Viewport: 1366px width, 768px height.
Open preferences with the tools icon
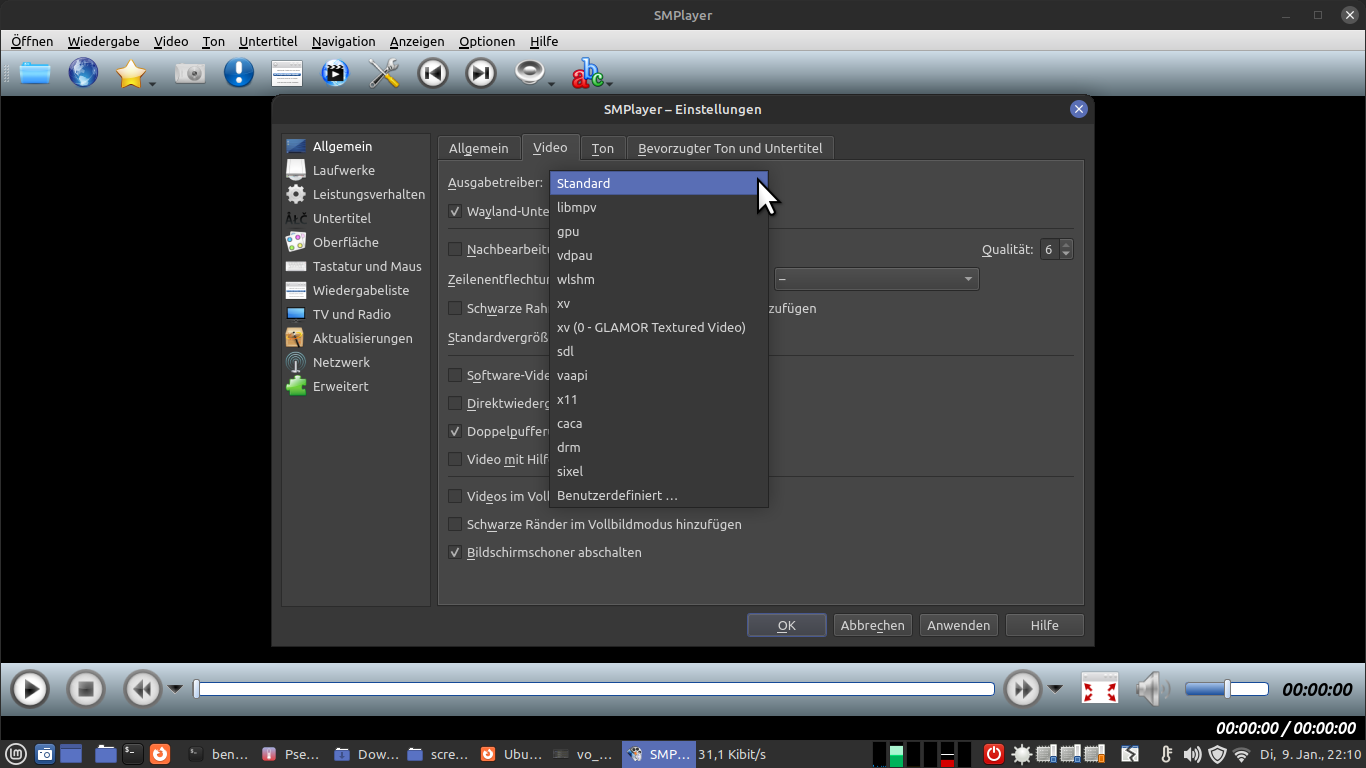384,73
